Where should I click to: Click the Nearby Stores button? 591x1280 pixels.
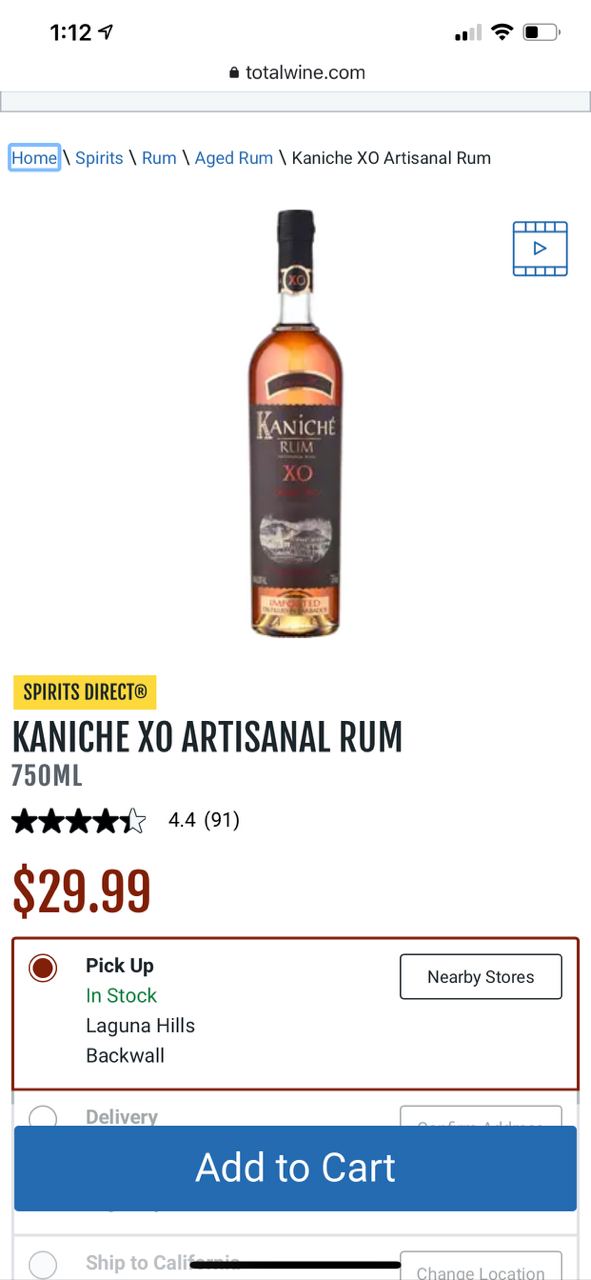click(x=481, y=977)
